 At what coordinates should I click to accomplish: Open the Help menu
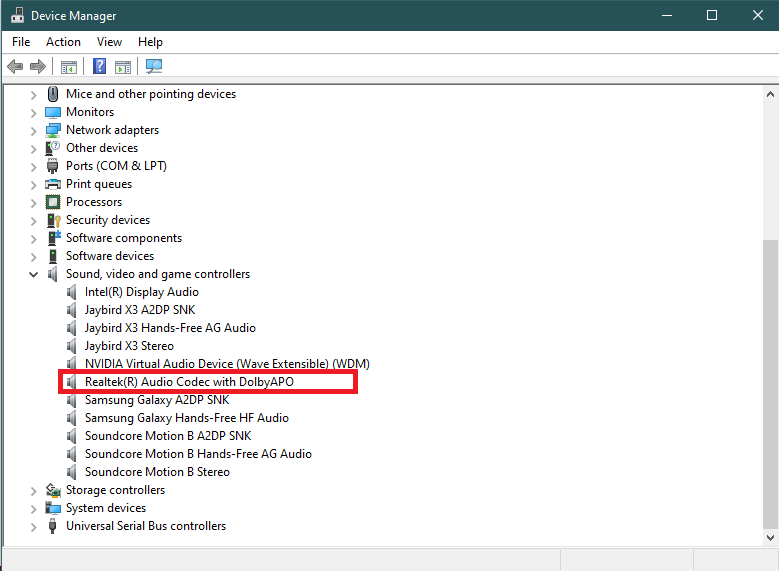point(150,42)
